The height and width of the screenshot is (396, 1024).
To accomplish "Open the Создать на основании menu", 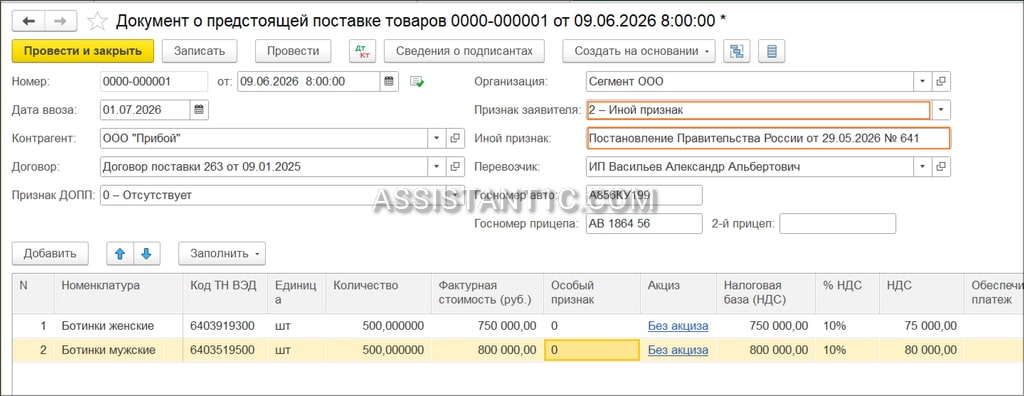I will [x=639, y=51].
